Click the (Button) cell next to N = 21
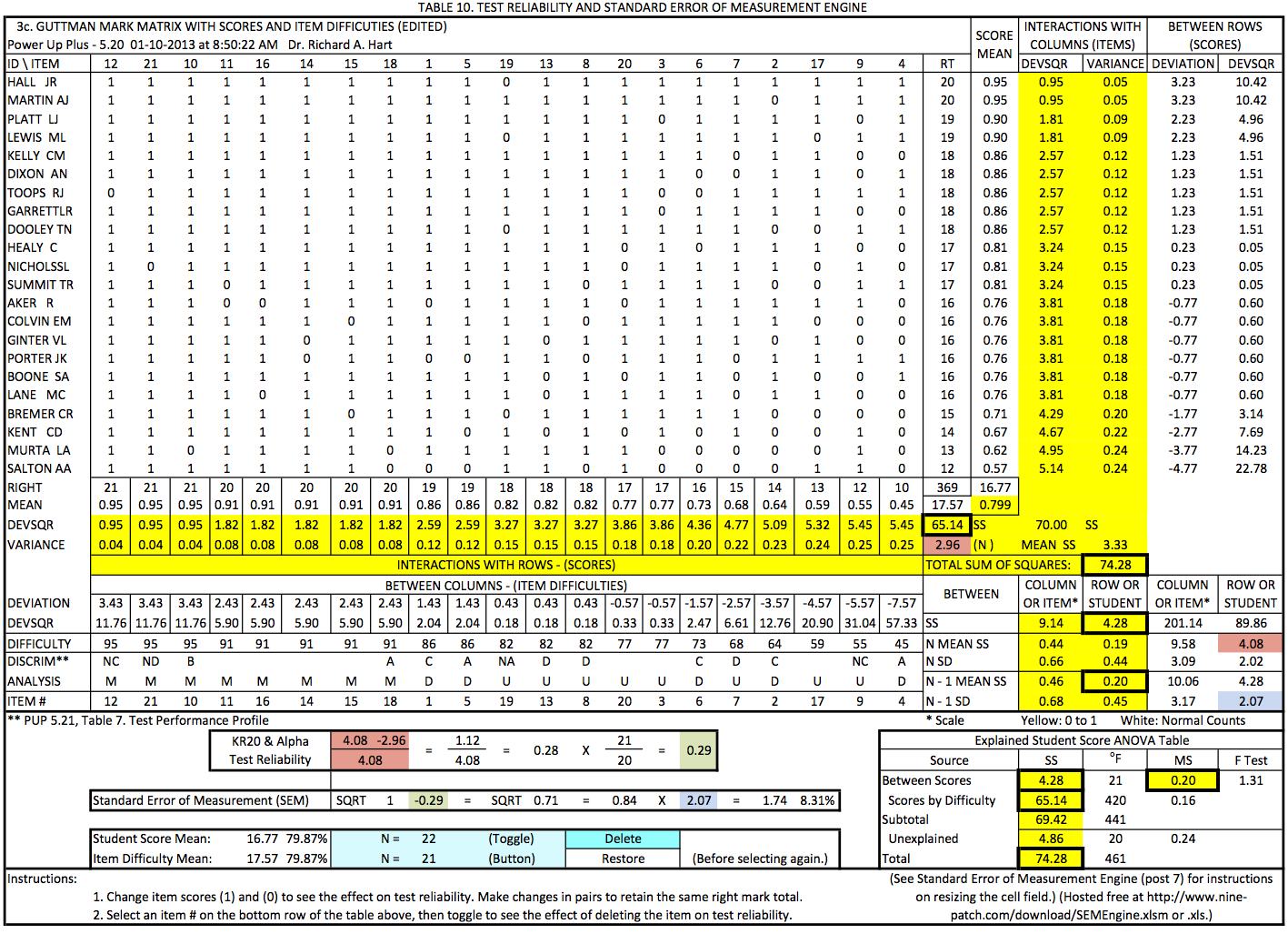 (511, 859)
